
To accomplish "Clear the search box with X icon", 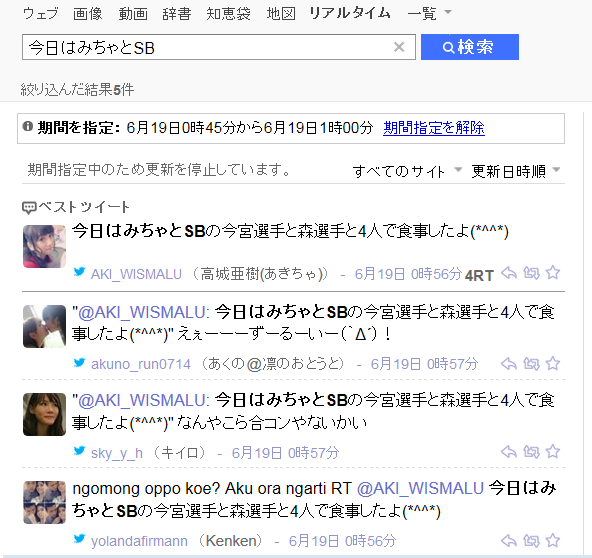I will tap(399, 47).
